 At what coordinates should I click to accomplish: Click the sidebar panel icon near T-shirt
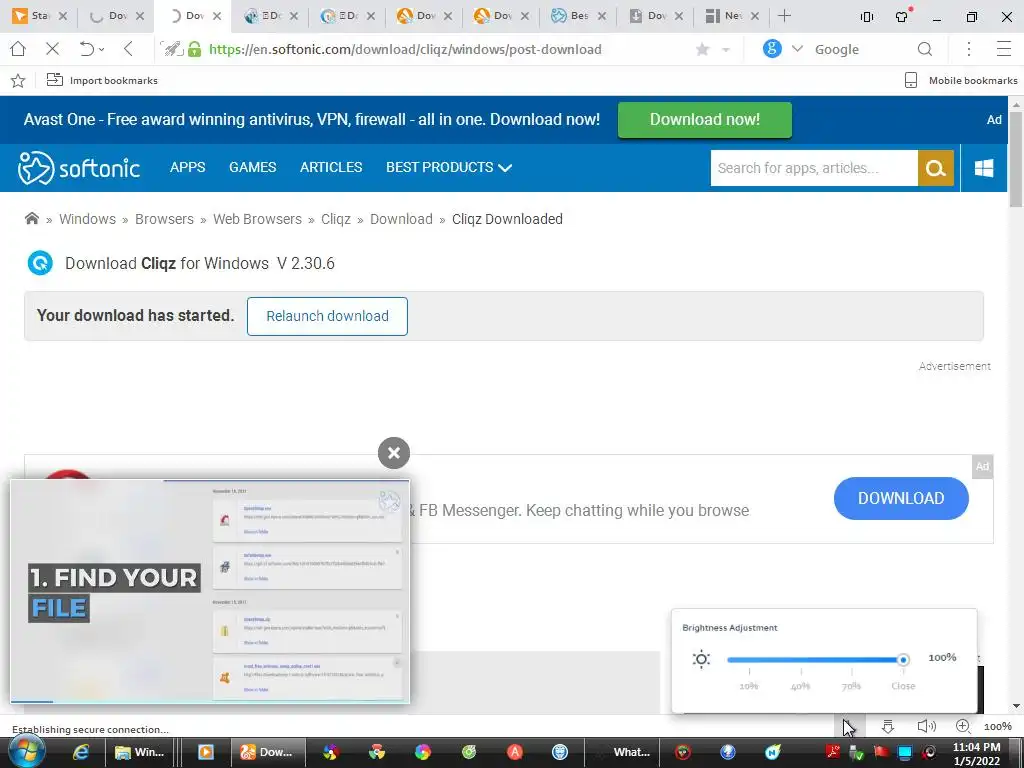tap(867, 16)
